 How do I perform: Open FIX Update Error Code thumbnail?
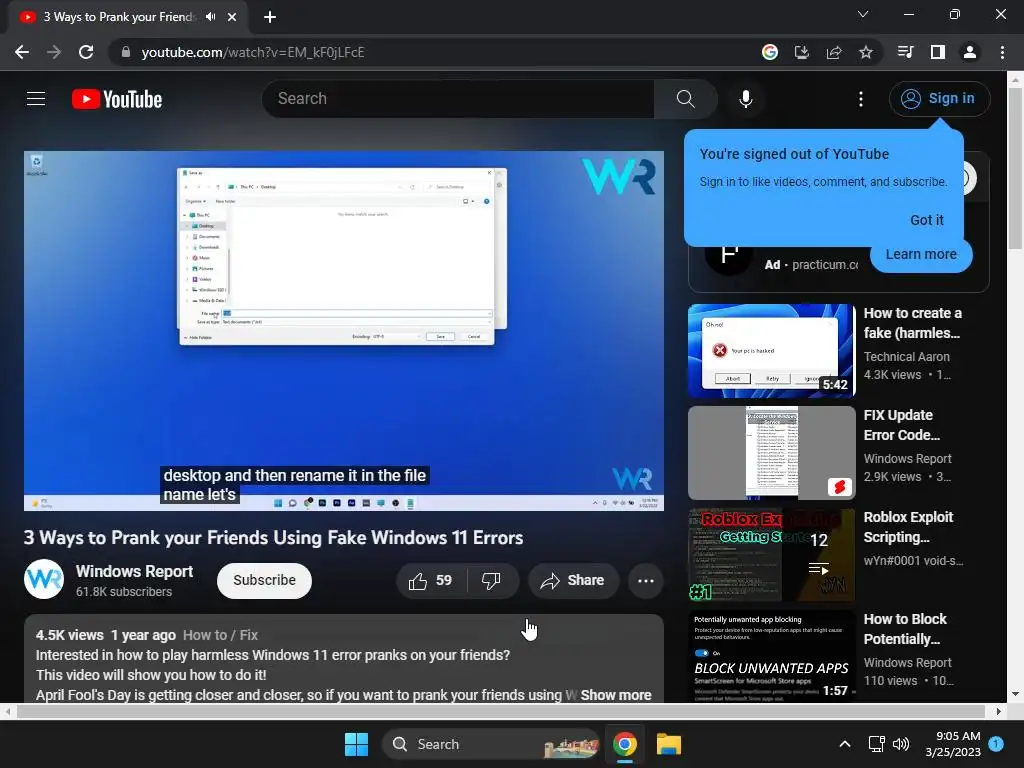(771, 453)
